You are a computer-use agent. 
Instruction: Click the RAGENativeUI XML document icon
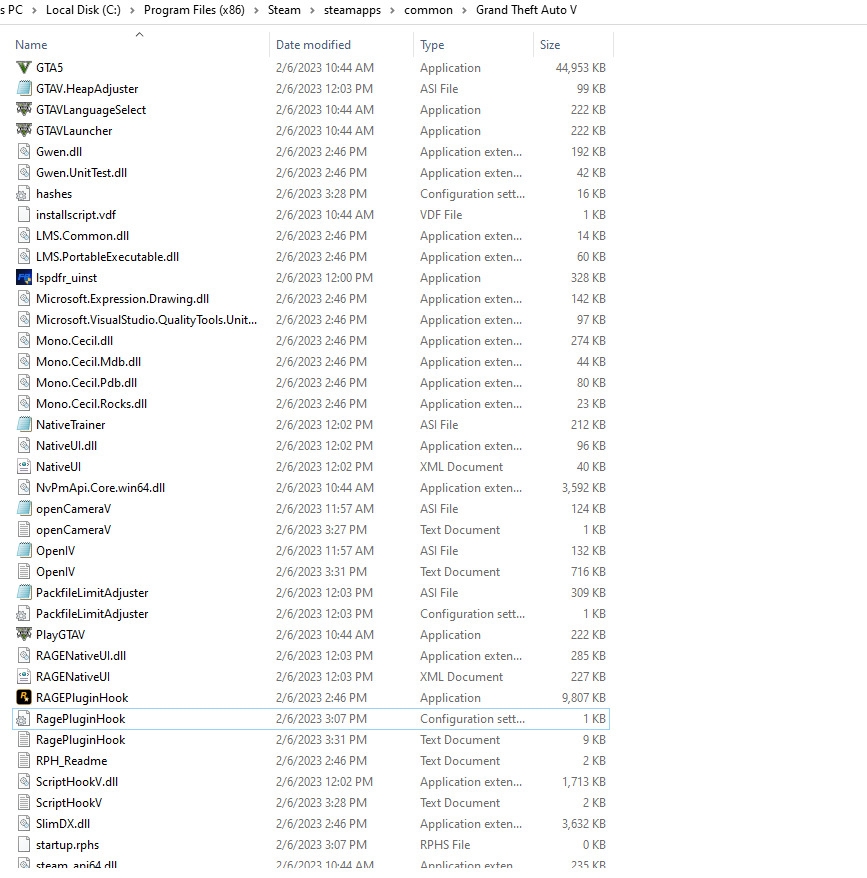24,676
